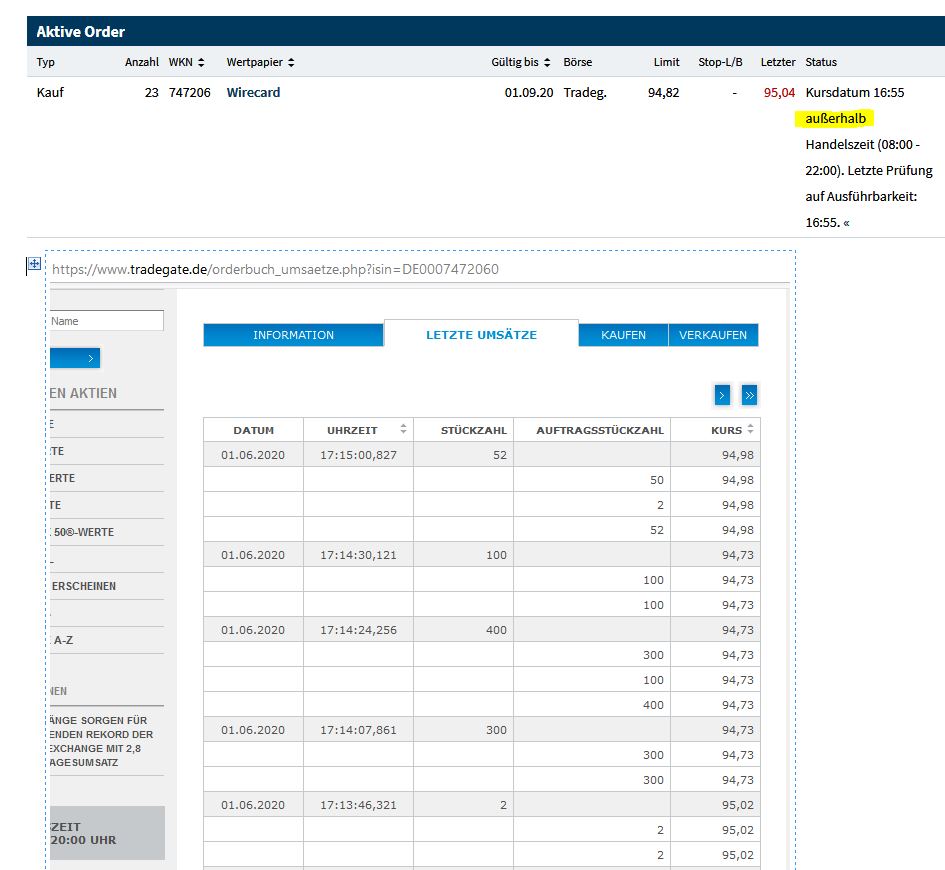The height and width of the screenshot is (870, 945).
Task: Sort active orders by Wertpapier
Action: click(x=291, y=62)
